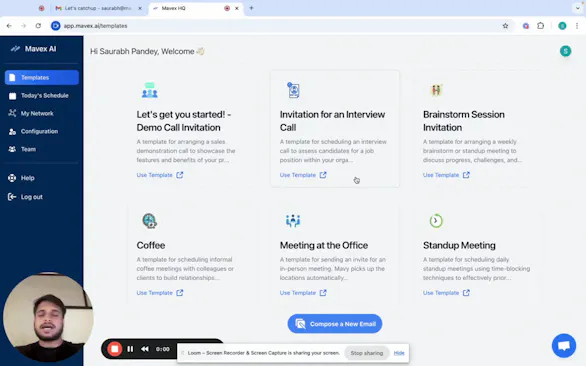Click the My Network nodes icon

tap(12, 113)
